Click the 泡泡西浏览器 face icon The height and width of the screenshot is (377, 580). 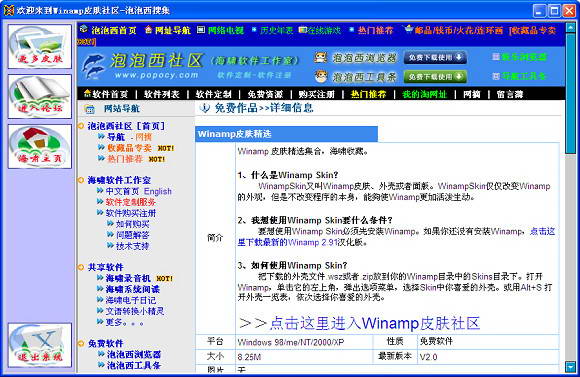[321, 57]
